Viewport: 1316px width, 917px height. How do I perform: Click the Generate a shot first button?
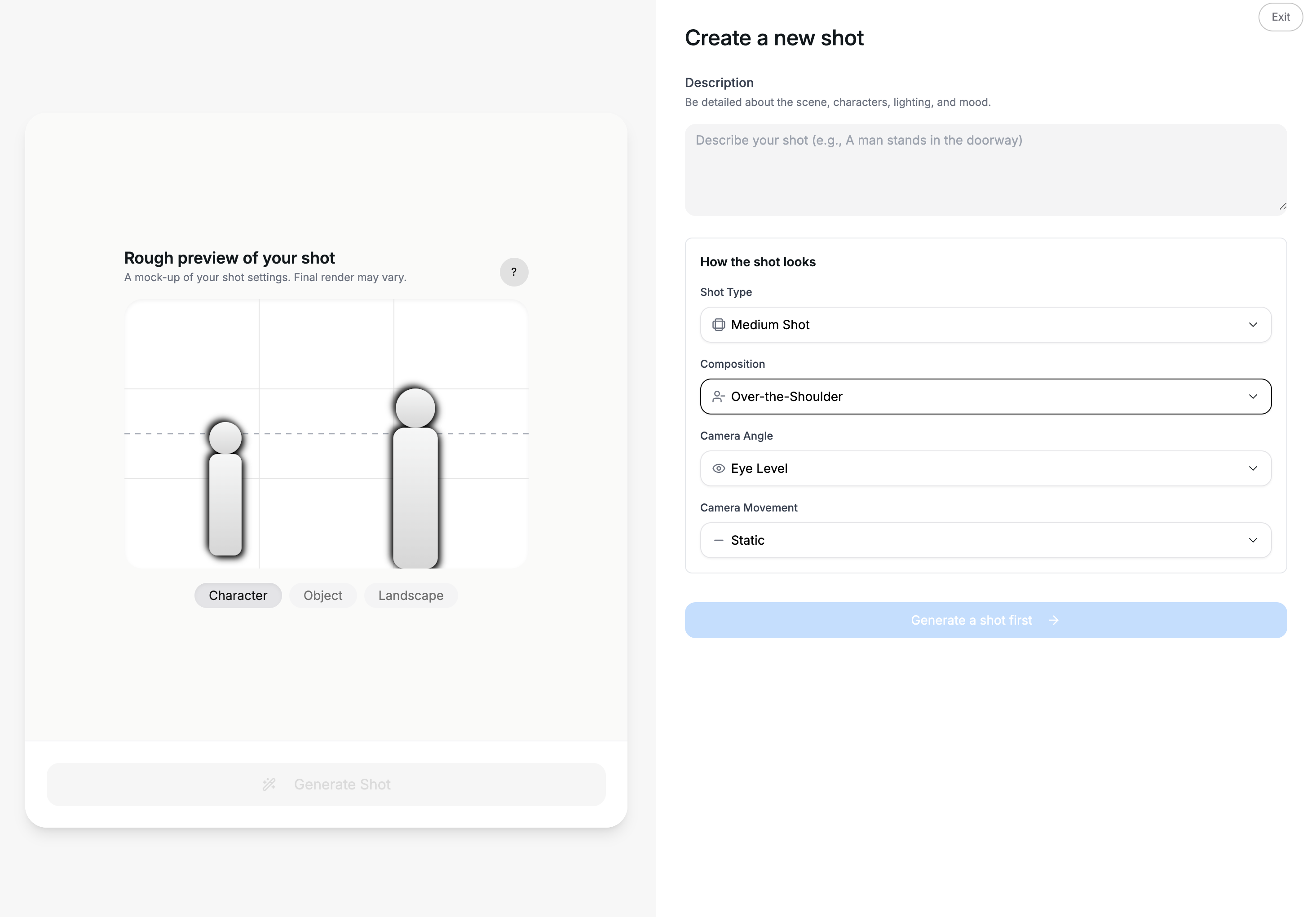coord(985,620)
